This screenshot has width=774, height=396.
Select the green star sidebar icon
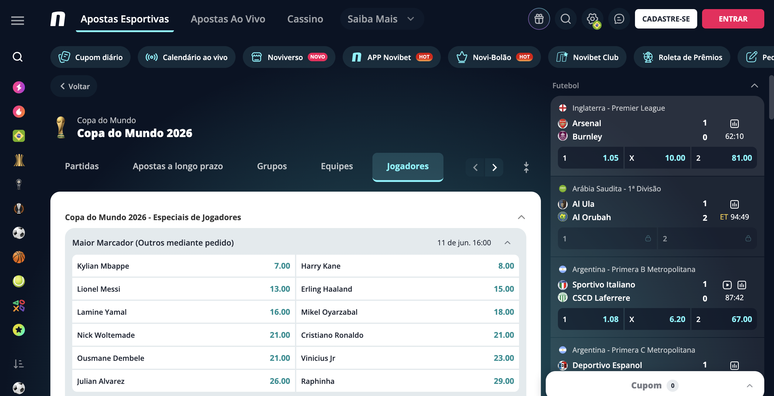(x=19, y=329)
